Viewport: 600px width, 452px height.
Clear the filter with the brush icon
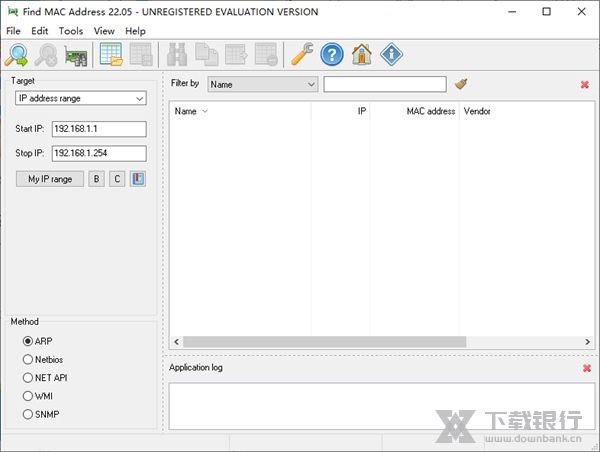coord(461,84)
